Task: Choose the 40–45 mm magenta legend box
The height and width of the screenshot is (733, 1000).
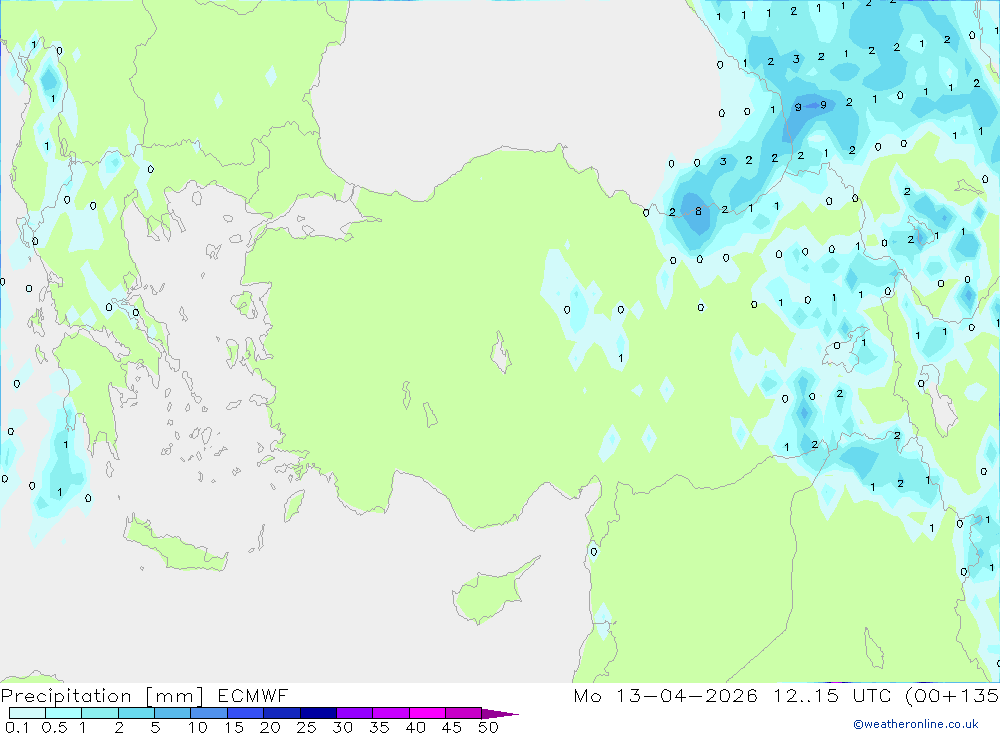Action: [x=427, y=713]
